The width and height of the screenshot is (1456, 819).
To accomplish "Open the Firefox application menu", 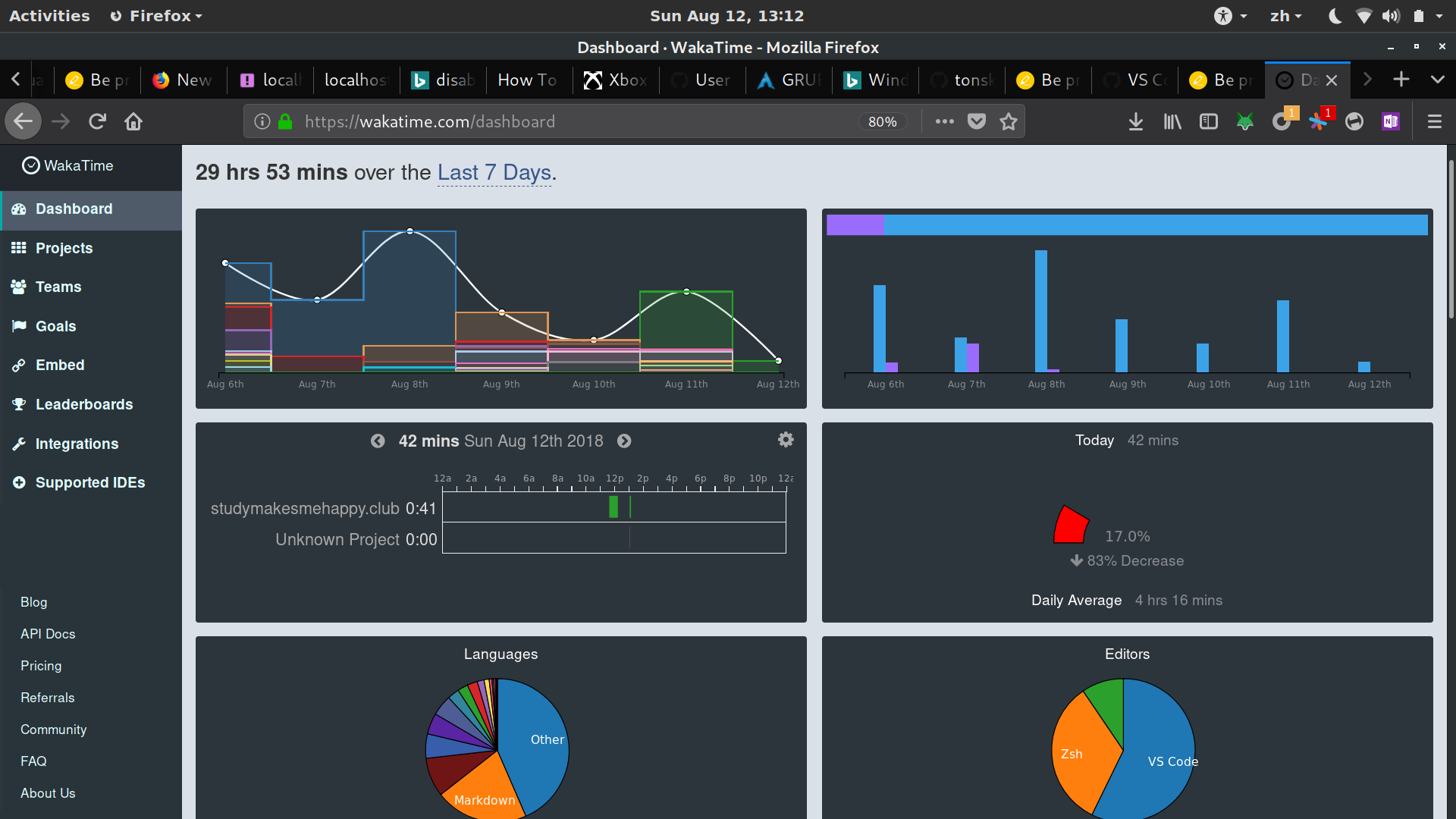I will [157, 16].
